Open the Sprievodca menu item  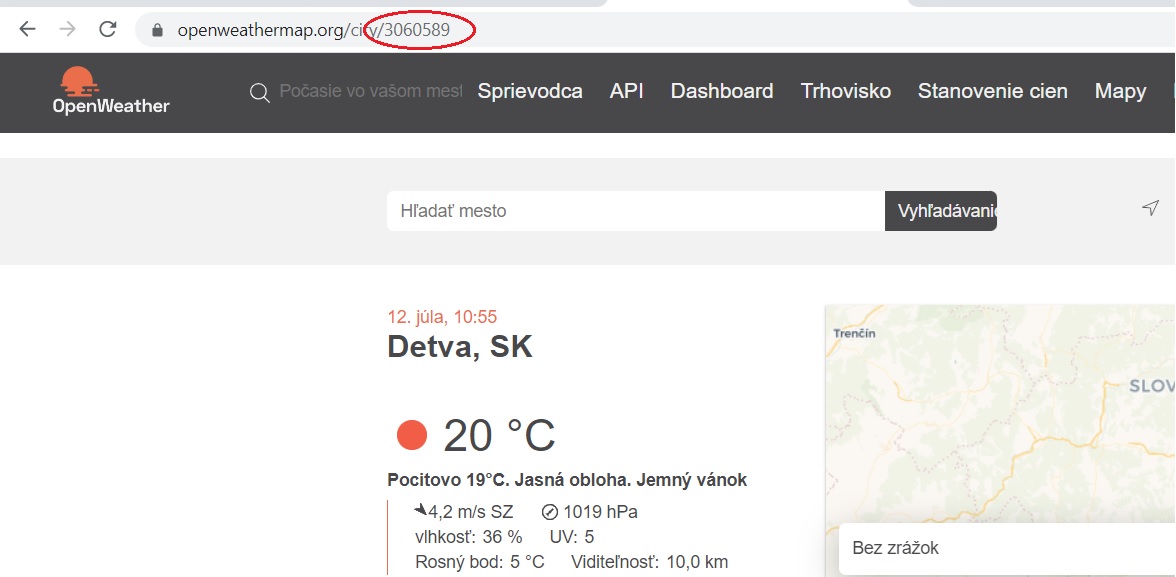coord(530,91)
